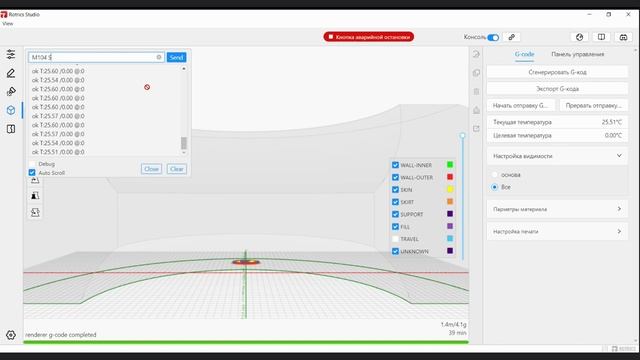The width and height of the screenshot is (640, 360).
Task: Click the SKIRT orange color swatch
Action: coord(450,201)
